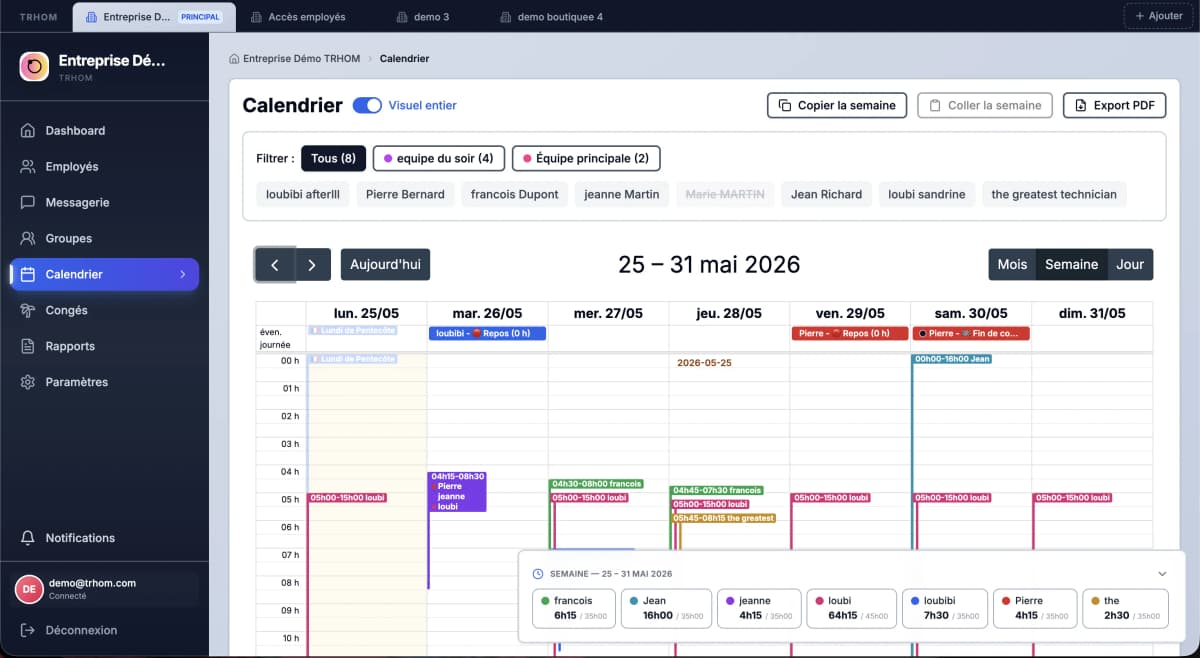
Task: Switch to Semaine view
Action: pos(1072,265)
